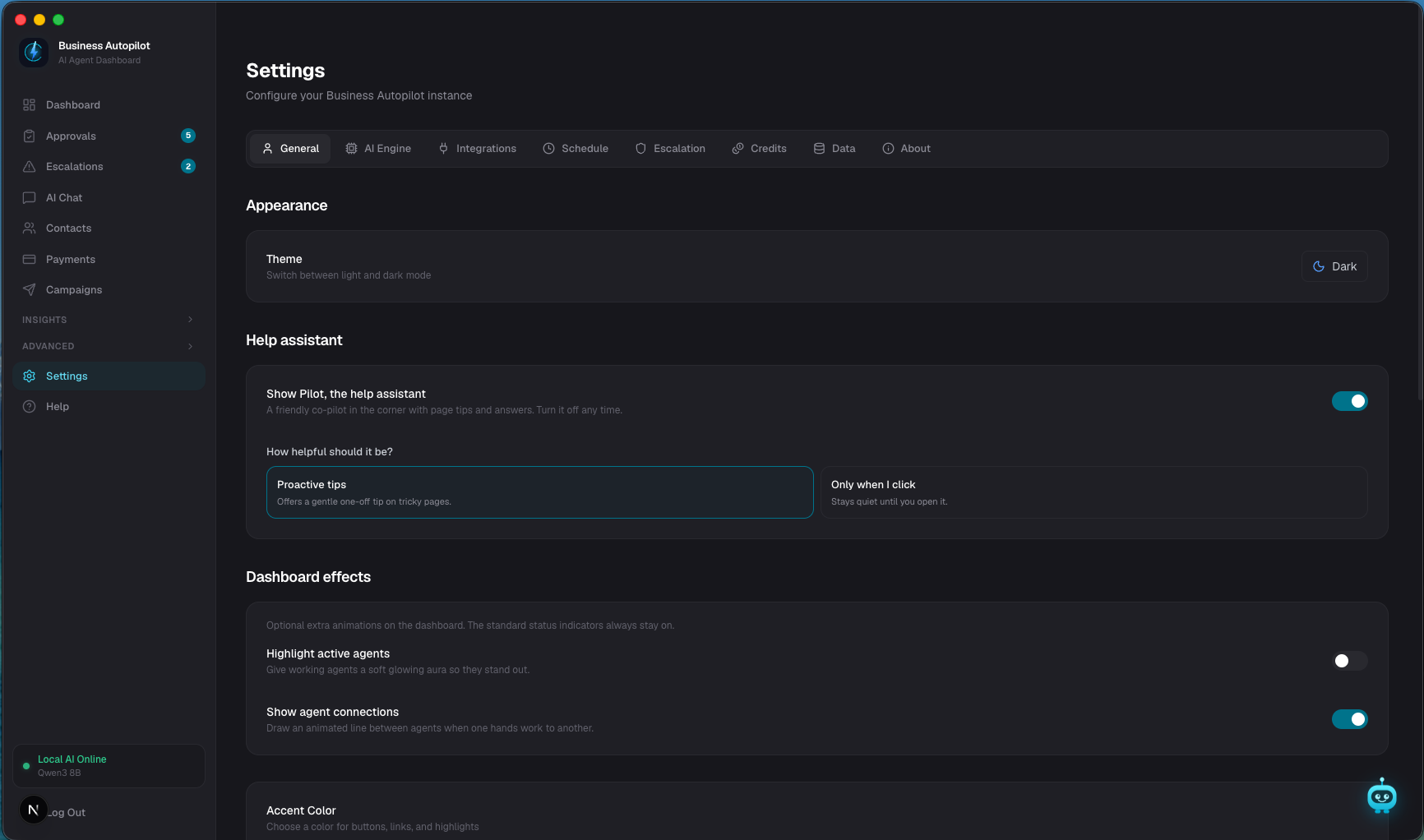Image resolution: width=1424 pixels, height=840 pixels.
Task: Disable the Show agent connections toggle
Action: pos(1349,719)
